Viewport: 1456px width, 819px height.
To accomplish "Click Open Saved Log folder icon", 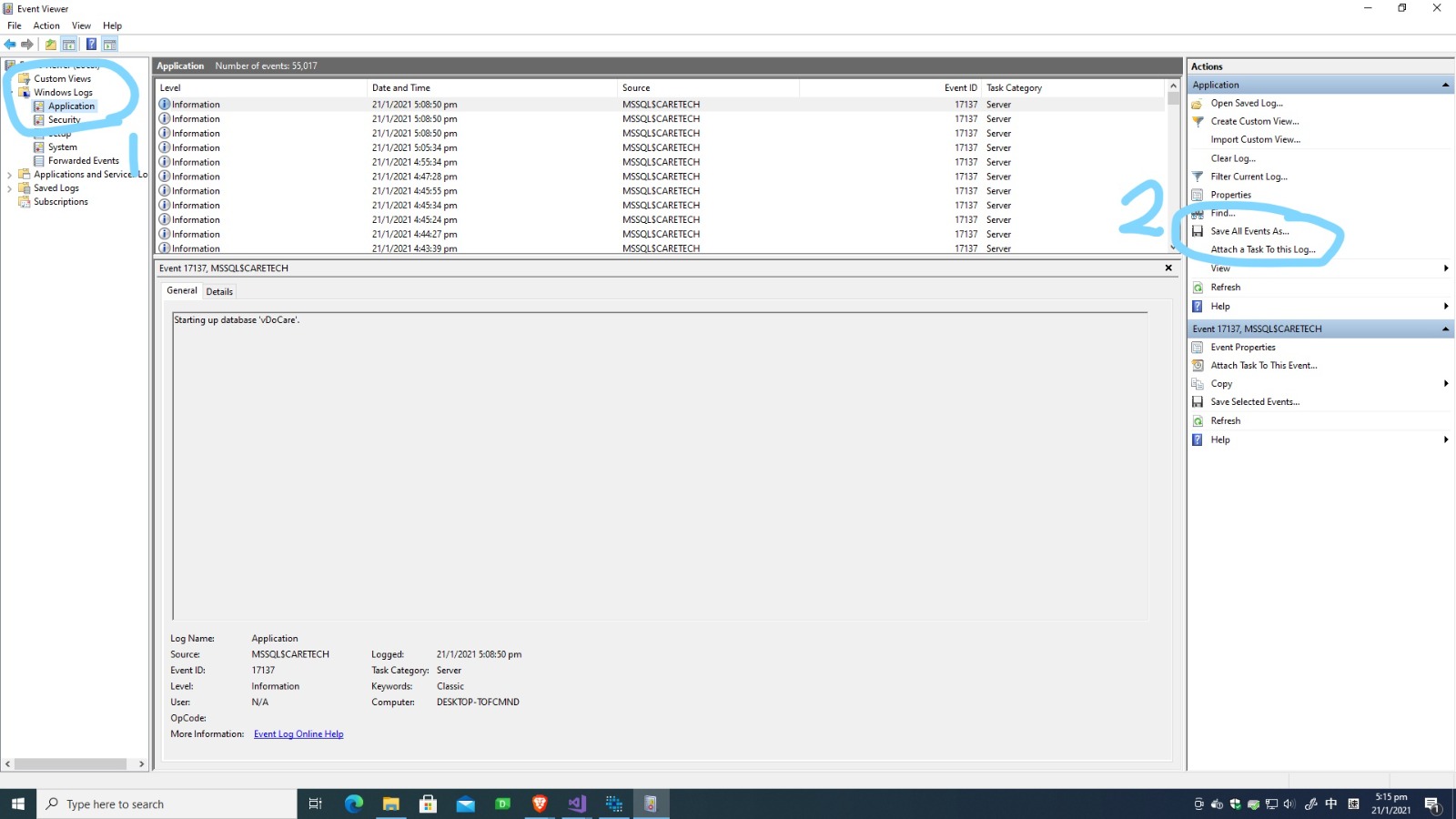I will click(x=1198, y=104).
